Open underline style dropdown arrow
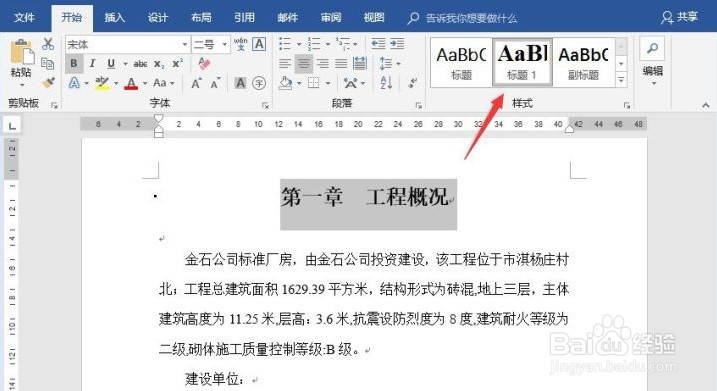The height and width of the screenshot is (391, 717). [x=125, y=64]
